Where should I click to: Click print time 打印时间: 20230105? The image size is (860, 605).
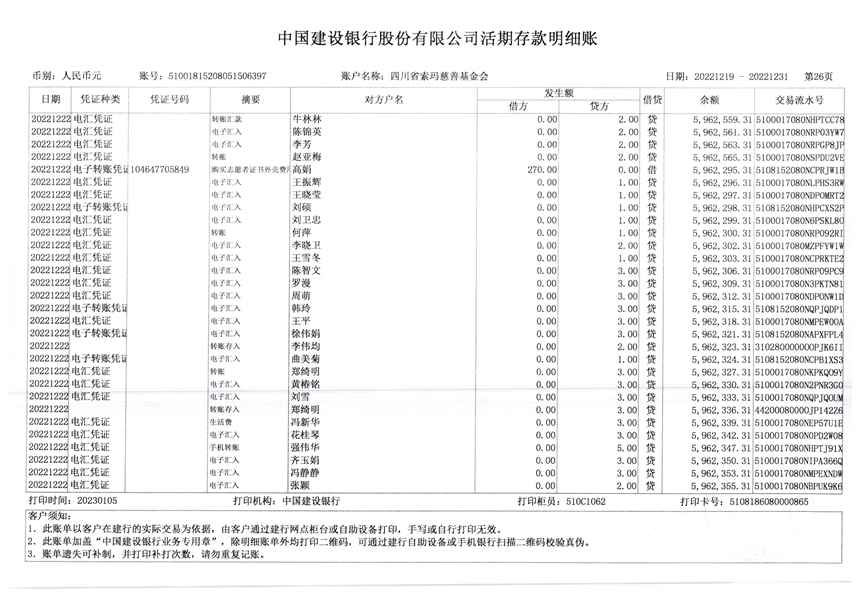(73, 500)
